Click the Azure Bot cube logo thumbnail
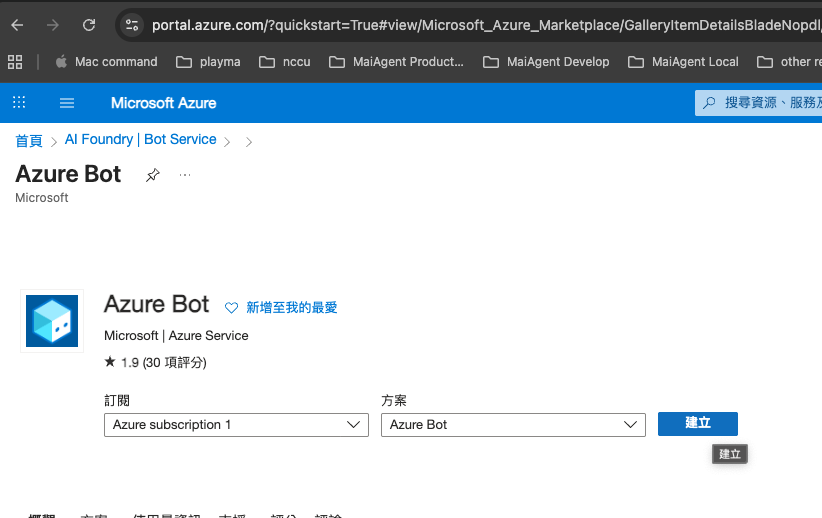 52,321
